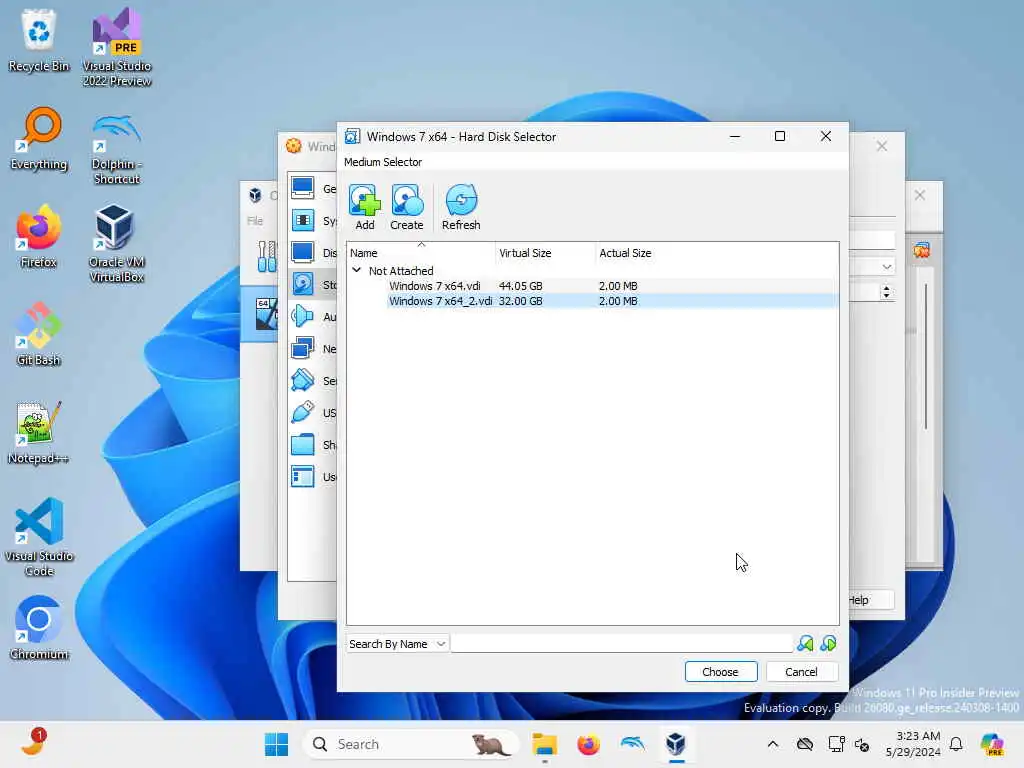Sort list by Name column header
Viewport: 1024px width, 768px height.
421,253
